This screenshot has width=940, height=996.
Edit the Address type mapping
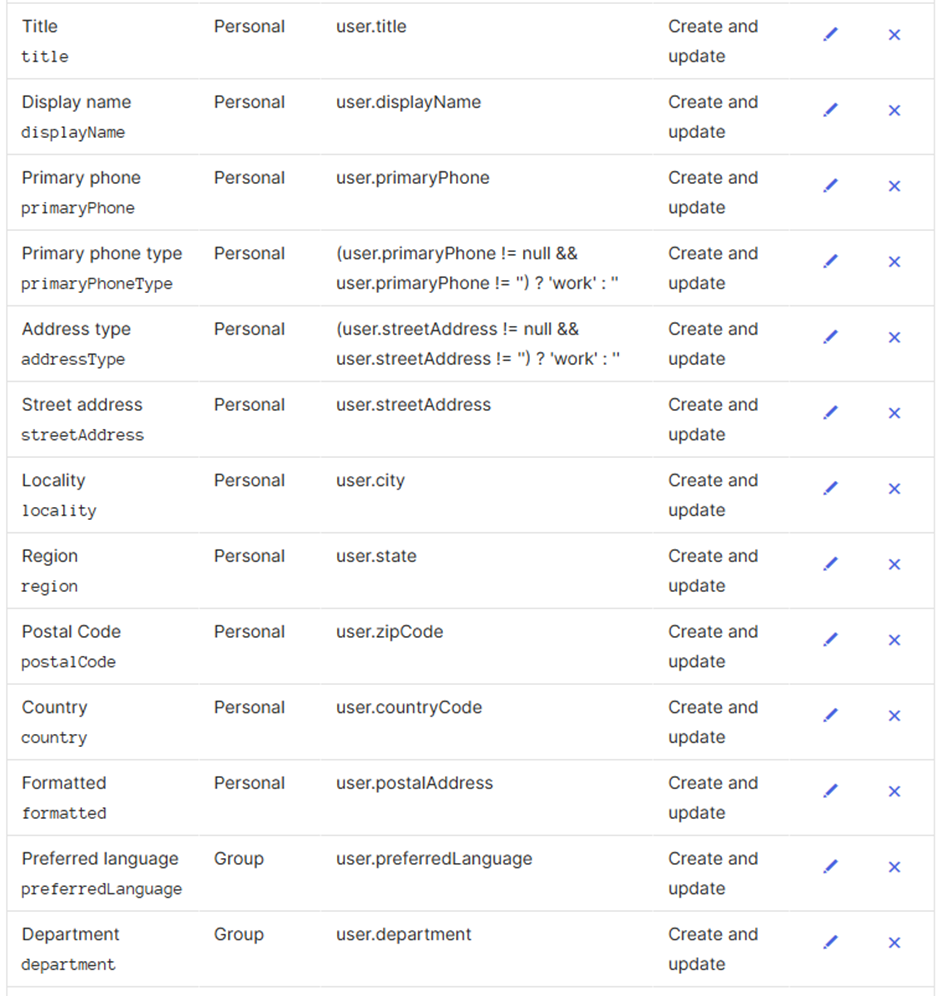coord(830,337)
